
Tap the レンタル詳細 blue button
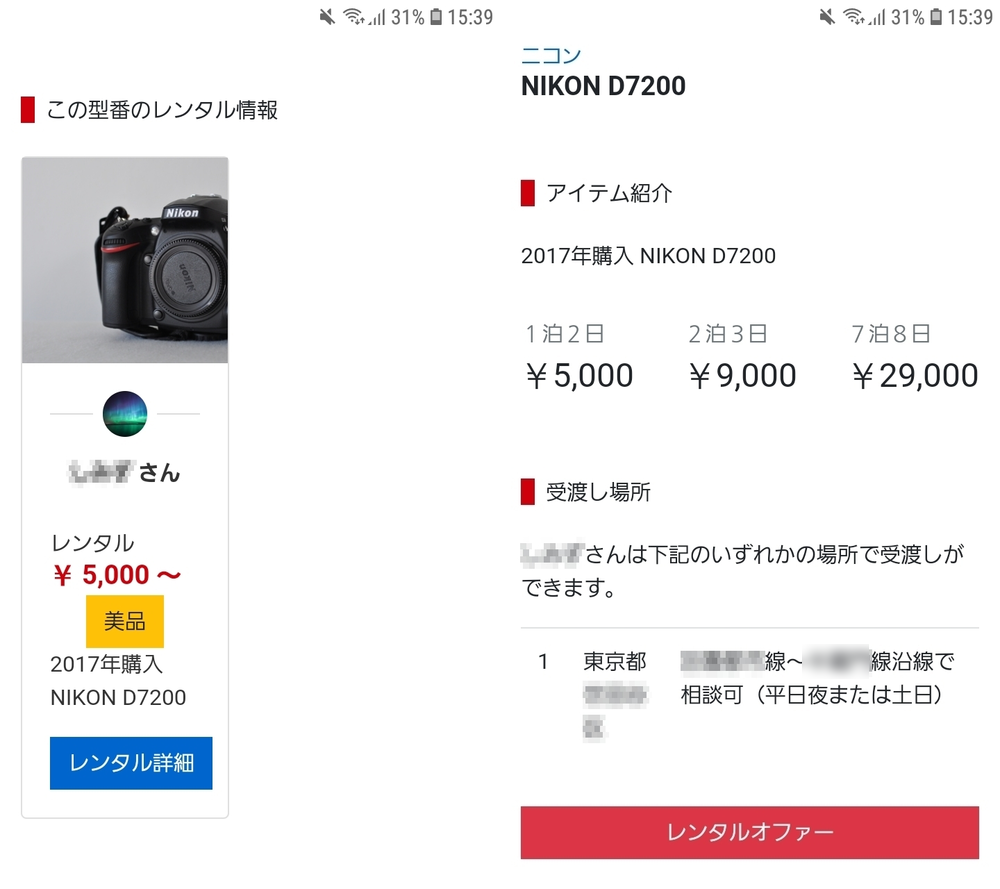[131, 763]
